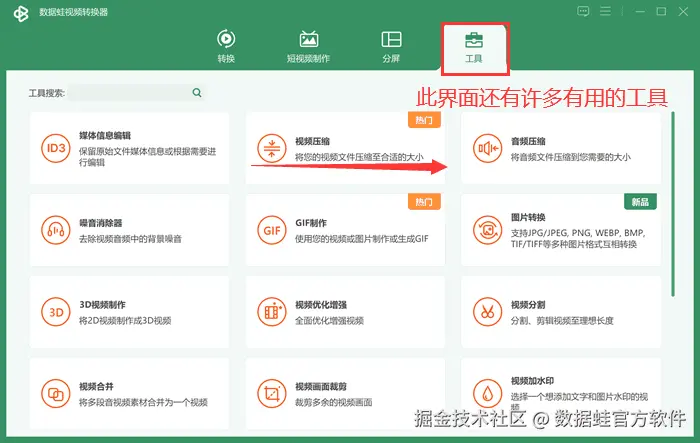Open the hamburger menu in title bar
700x443 pixels.
(x=605, y=11)
